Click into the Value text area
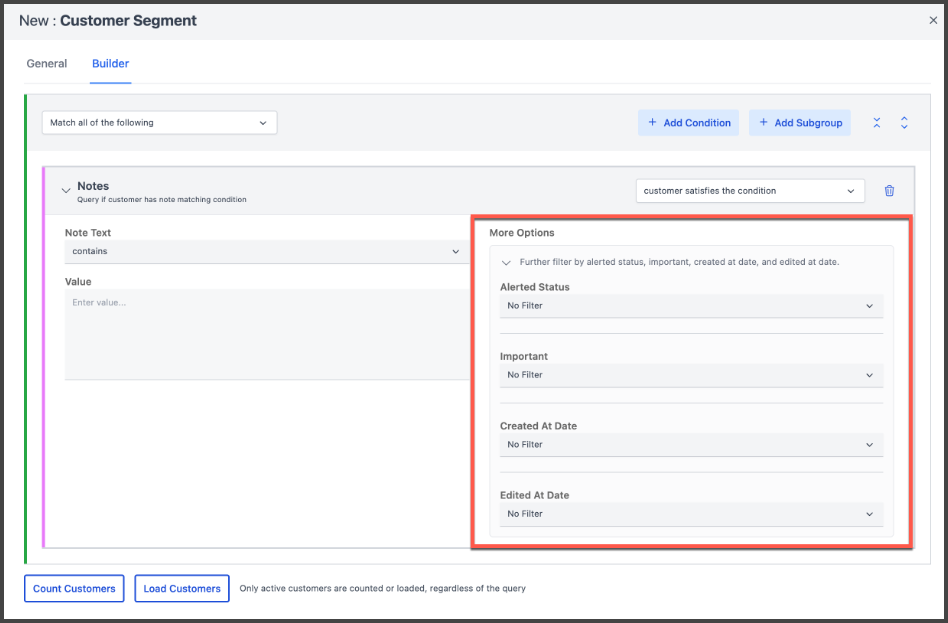The width and height of the screenshot is (948, 623). coord(266,334)
